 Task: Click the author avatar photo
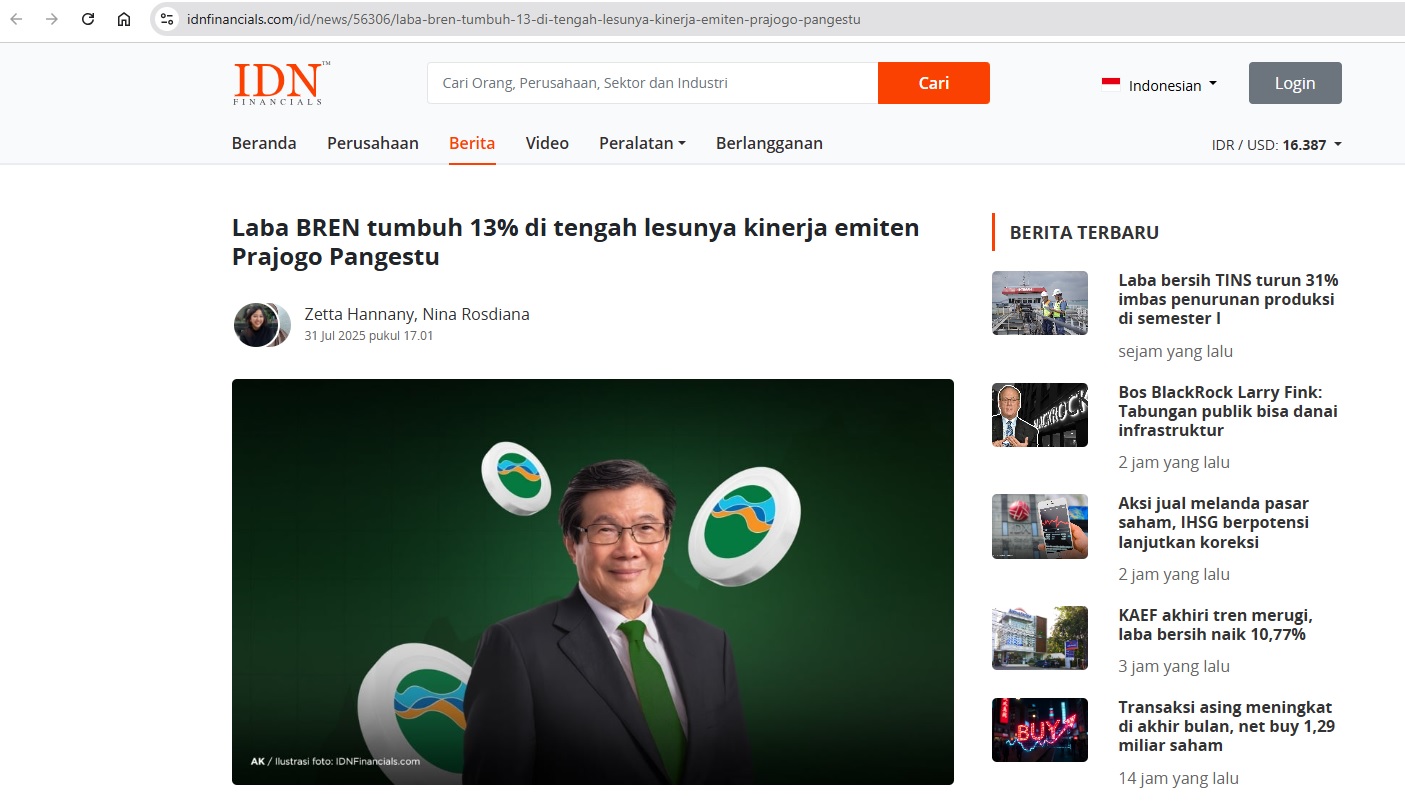click(257, 325)
